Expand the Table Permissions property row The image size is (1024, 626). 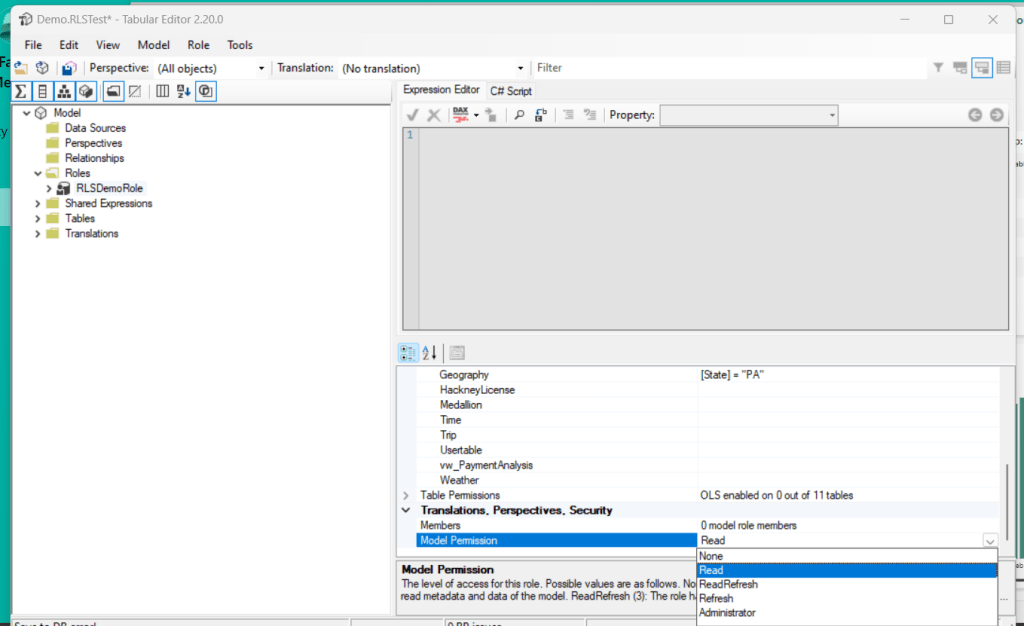406,495
